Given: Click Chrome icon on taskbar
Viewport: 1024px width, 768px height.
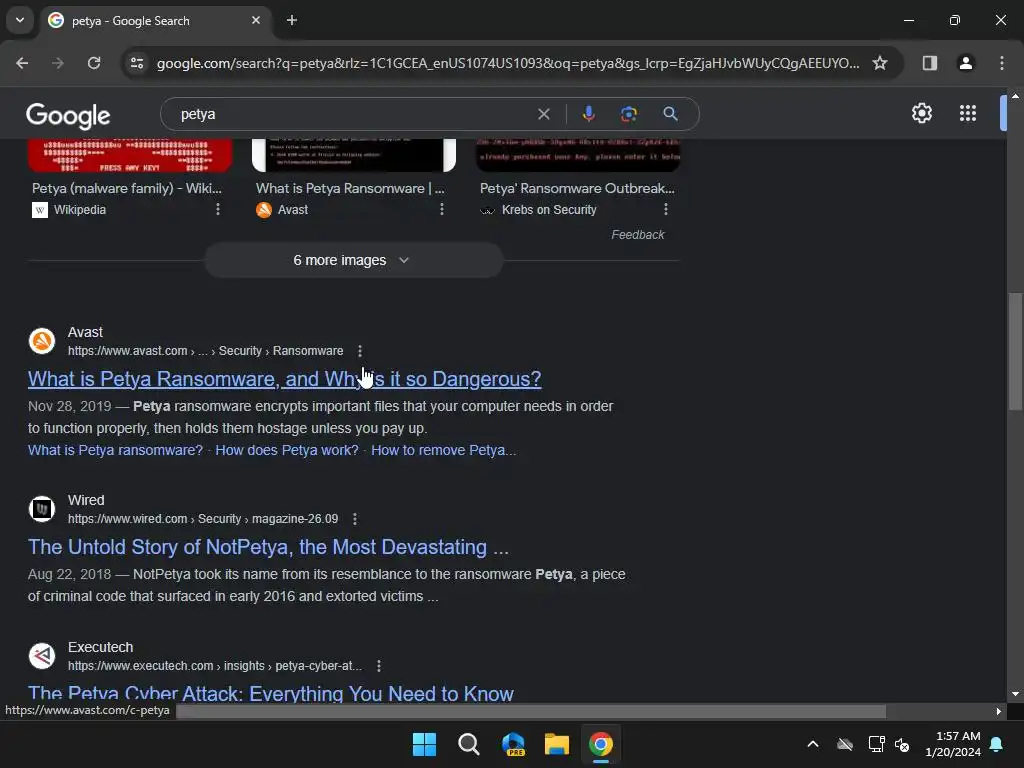Looking at the screenshot, I should [601, 744].
